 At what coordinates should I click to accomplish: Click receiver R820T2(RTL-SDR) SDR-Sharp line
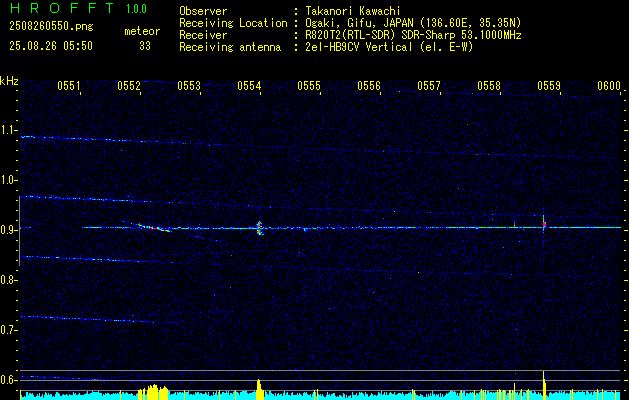(x=414, y=35)
